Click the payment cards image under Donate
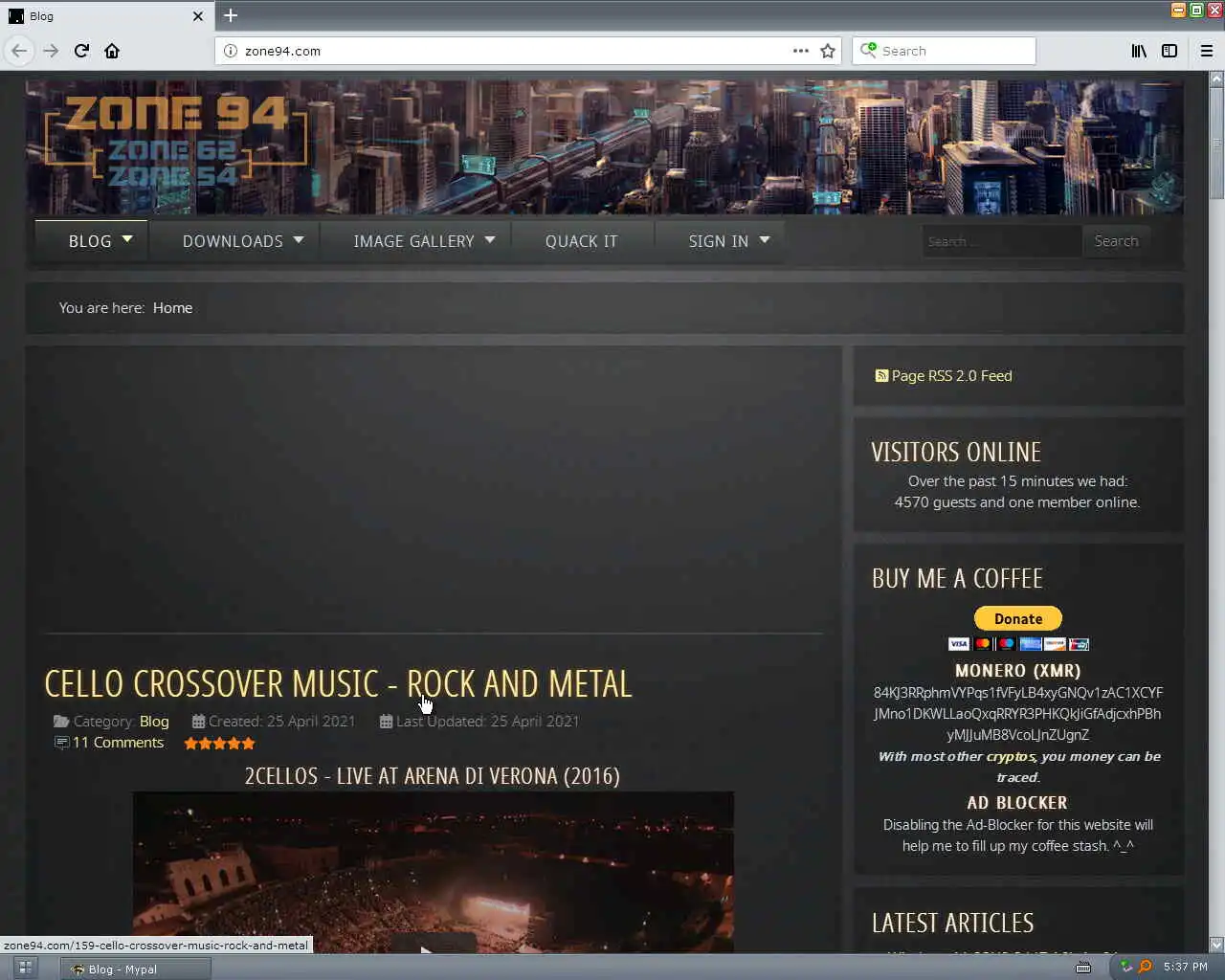The image size is (1225, 980). (x=1018, y=644)
